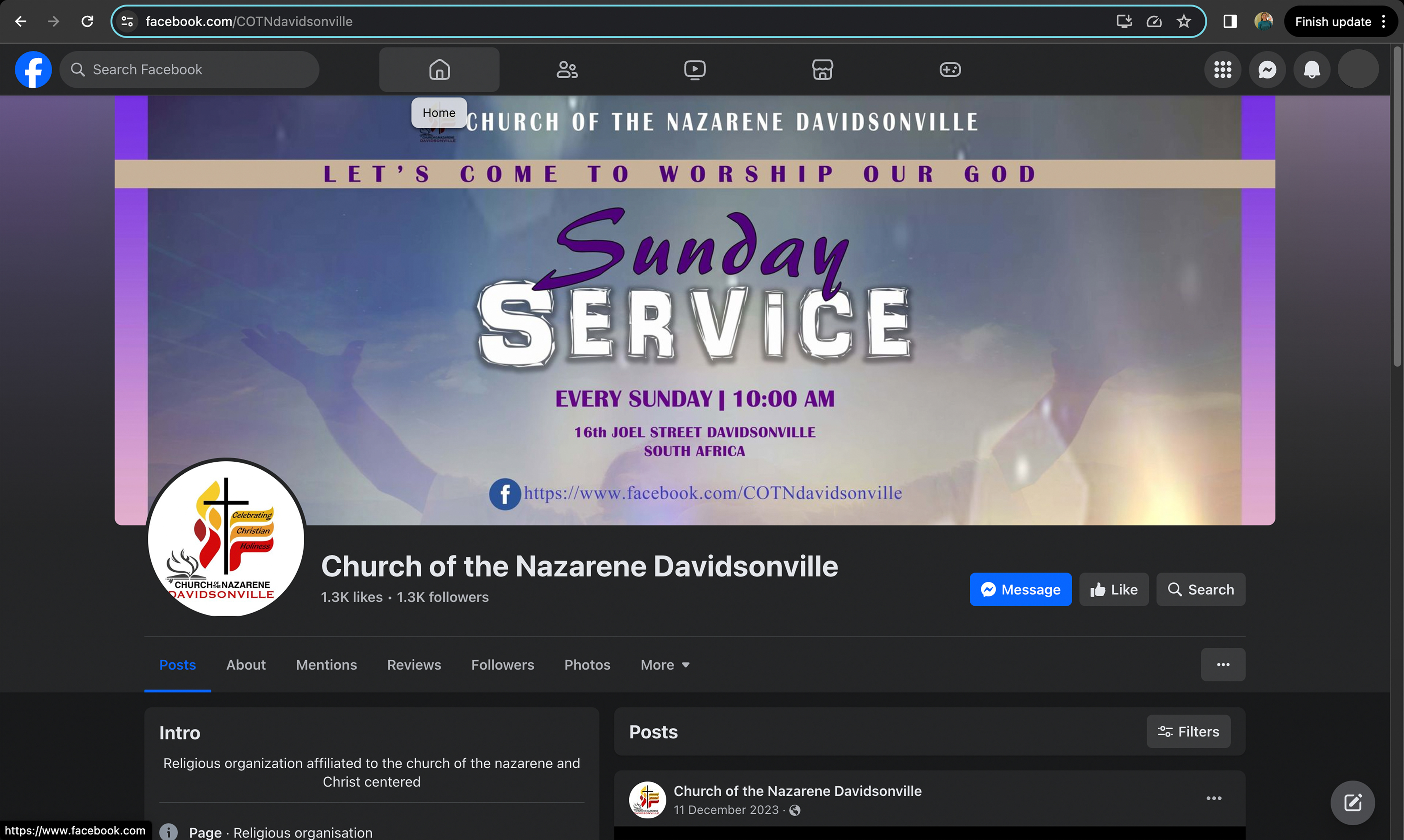Open the page options three-dot button
The image size is (1404, 840).
pyautogui.click(x=1223, y=665)
